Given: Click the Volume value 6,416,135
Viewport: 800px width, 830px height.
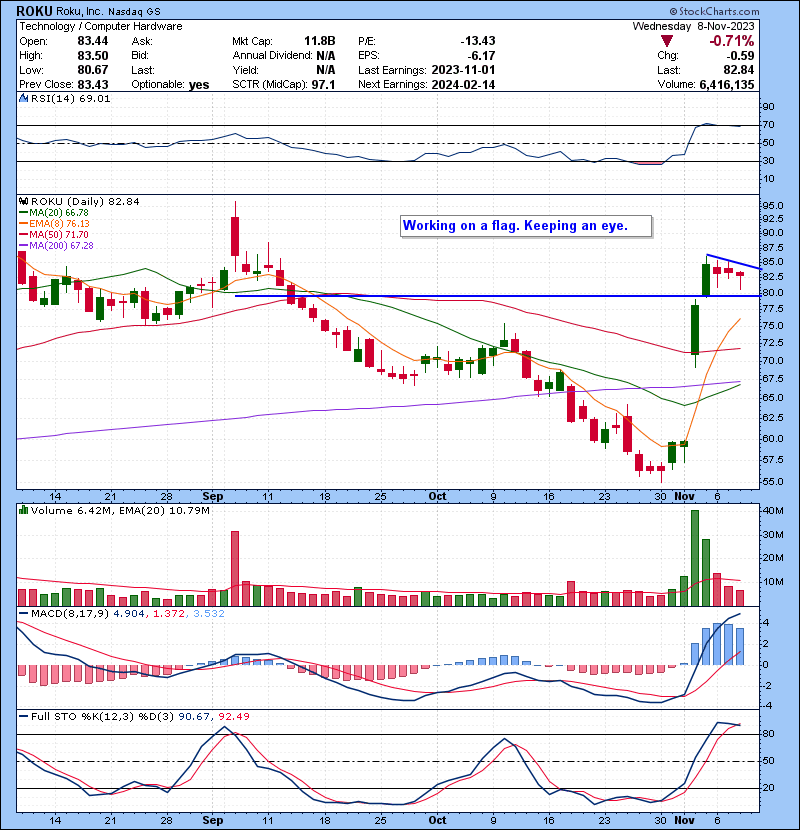Looking at the screenshot, I should tap(727, 85).
